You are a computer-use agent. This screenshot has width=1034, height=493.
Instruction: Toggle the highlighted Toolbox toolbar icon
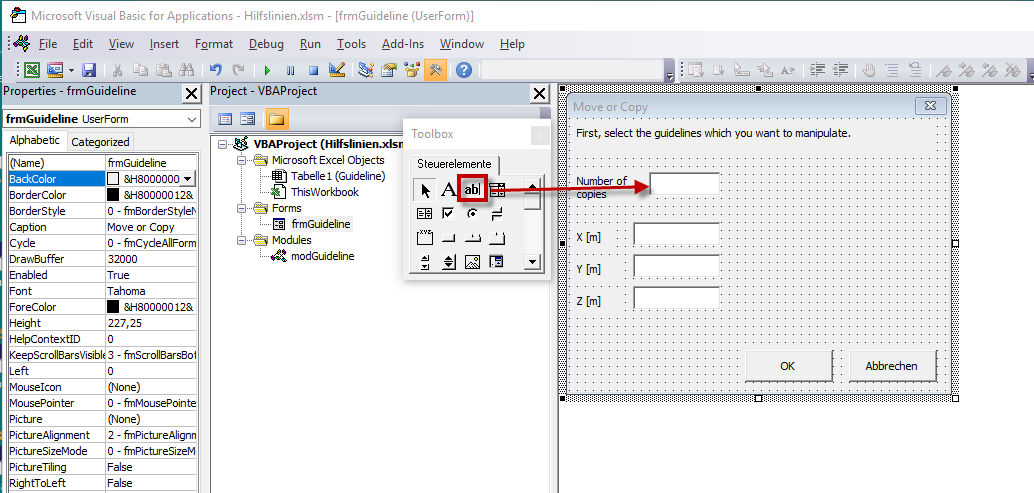(435, 69)
